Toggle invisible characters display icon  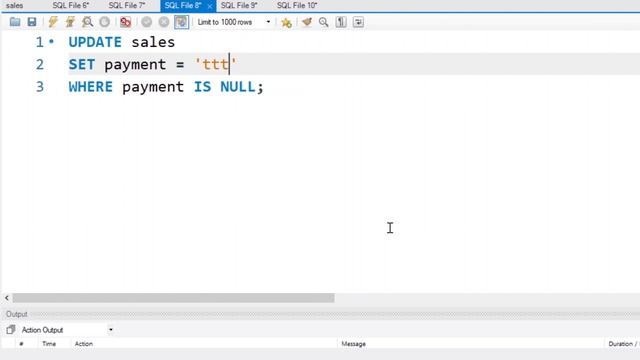[x=341, y=22]
